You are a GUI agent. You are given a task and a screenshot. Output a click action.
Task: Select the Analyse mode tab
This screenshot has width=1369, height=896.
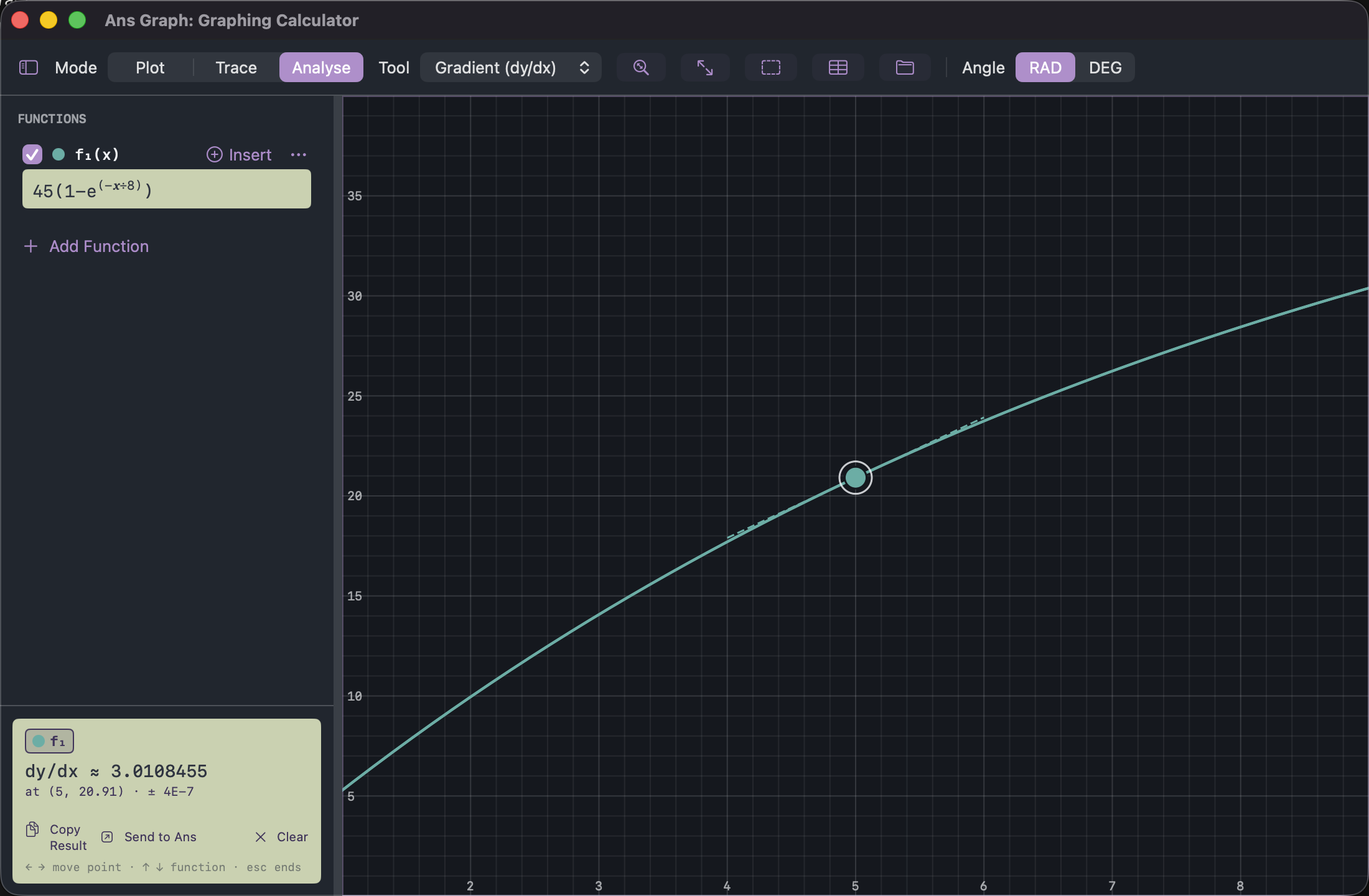click(321, 67)
